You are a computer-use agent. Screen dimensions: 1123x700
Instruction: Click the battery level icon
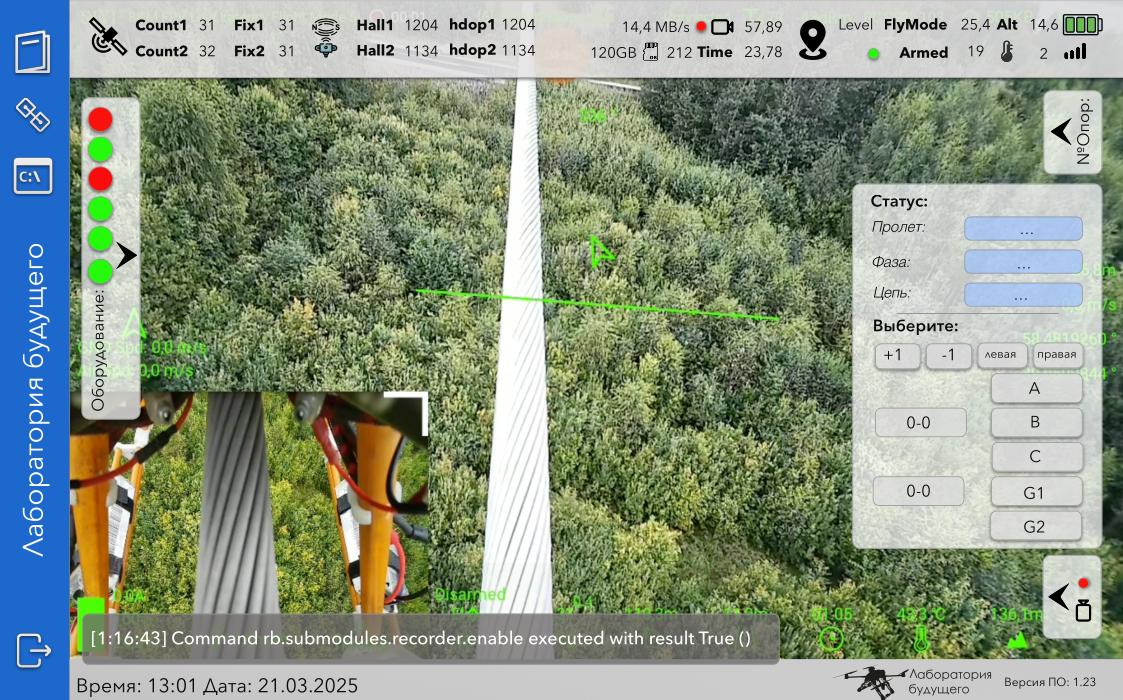click(x=1082, y=25)
